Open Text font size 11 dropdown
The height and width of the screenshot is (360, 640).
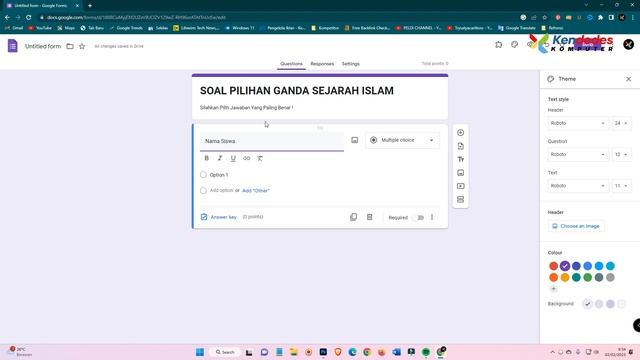click(621, 186)
